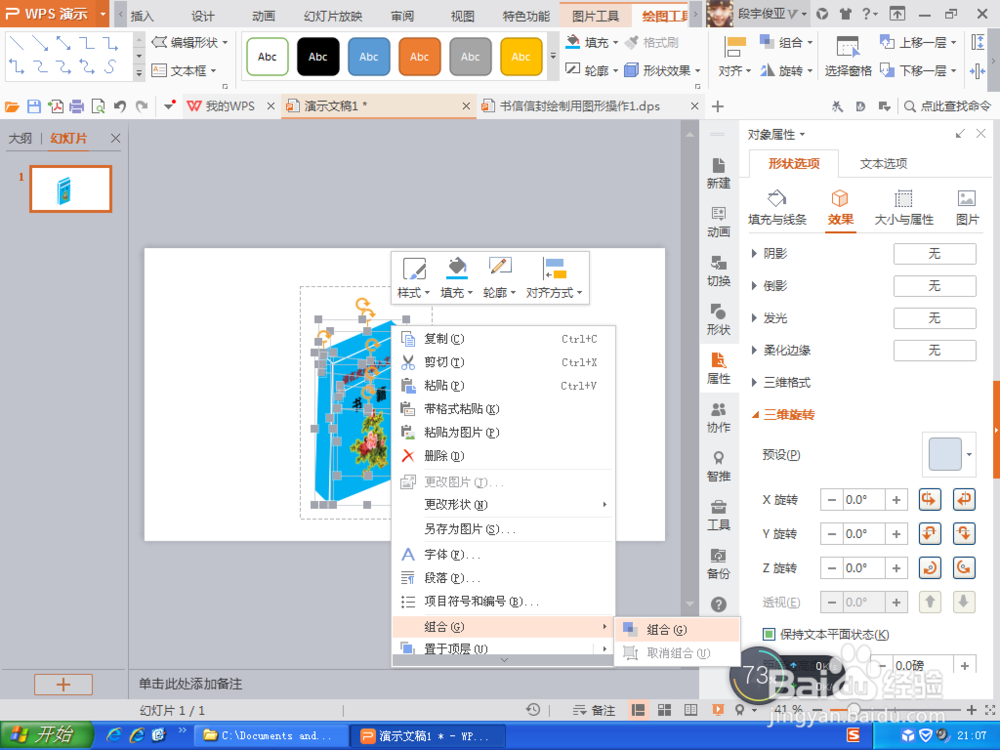Screen dimensions: 1000x750
Task: Click Internet Explorer taskbar icon
Action: [114, 735]
